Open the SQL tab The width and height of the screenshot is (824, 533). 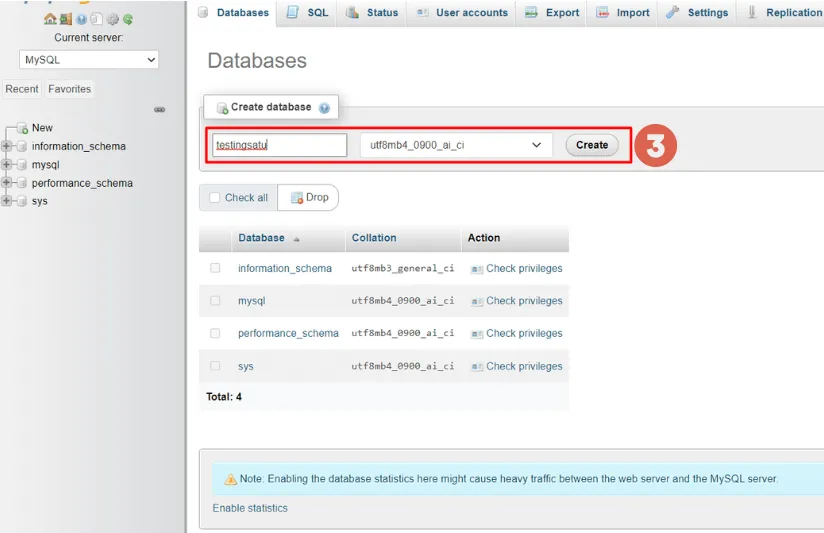pos(308,13)
